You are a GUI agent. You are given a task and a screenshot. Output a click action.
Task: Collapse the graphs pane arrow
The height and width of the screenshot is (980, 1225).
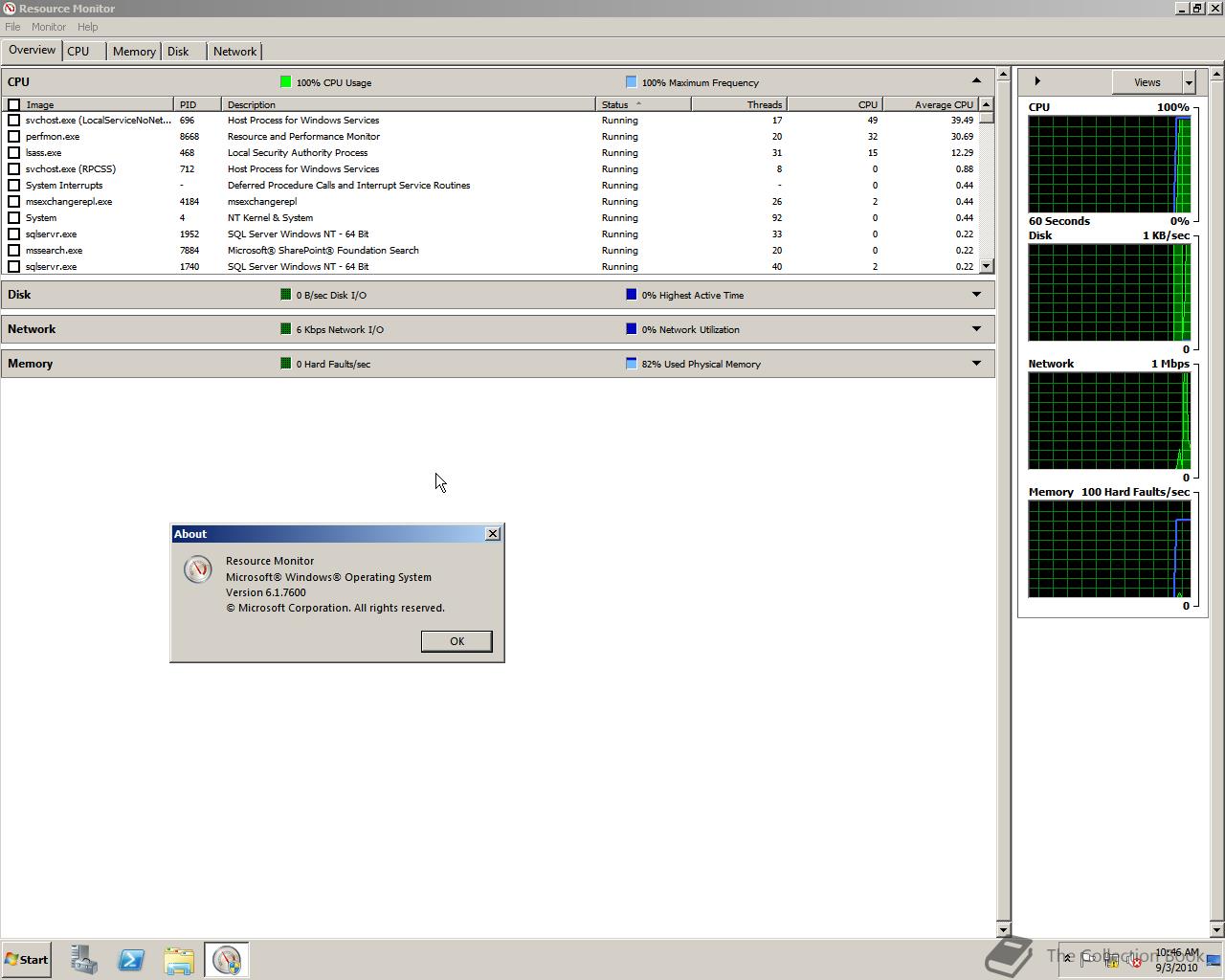tap(1037, 81)
